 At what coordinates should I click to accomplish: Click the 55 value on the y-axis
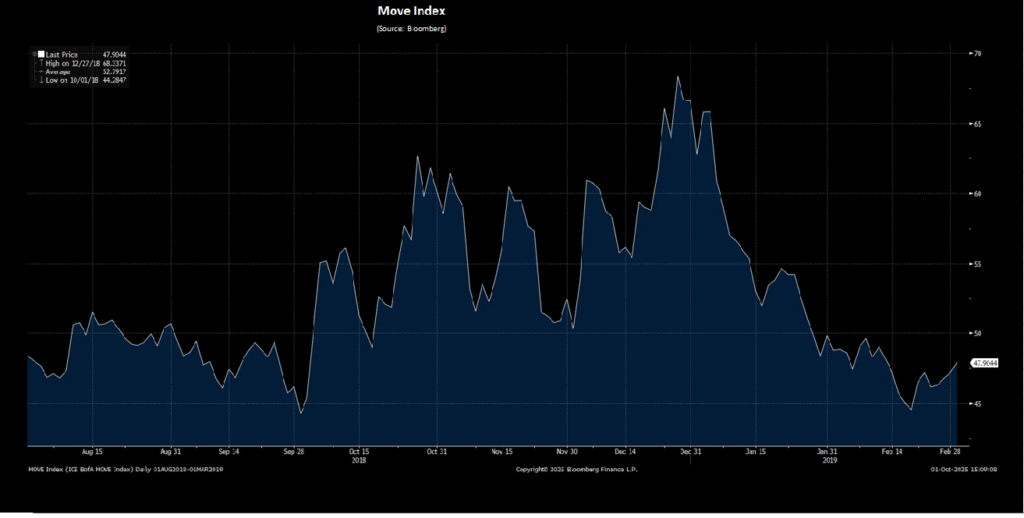(977, 263)
